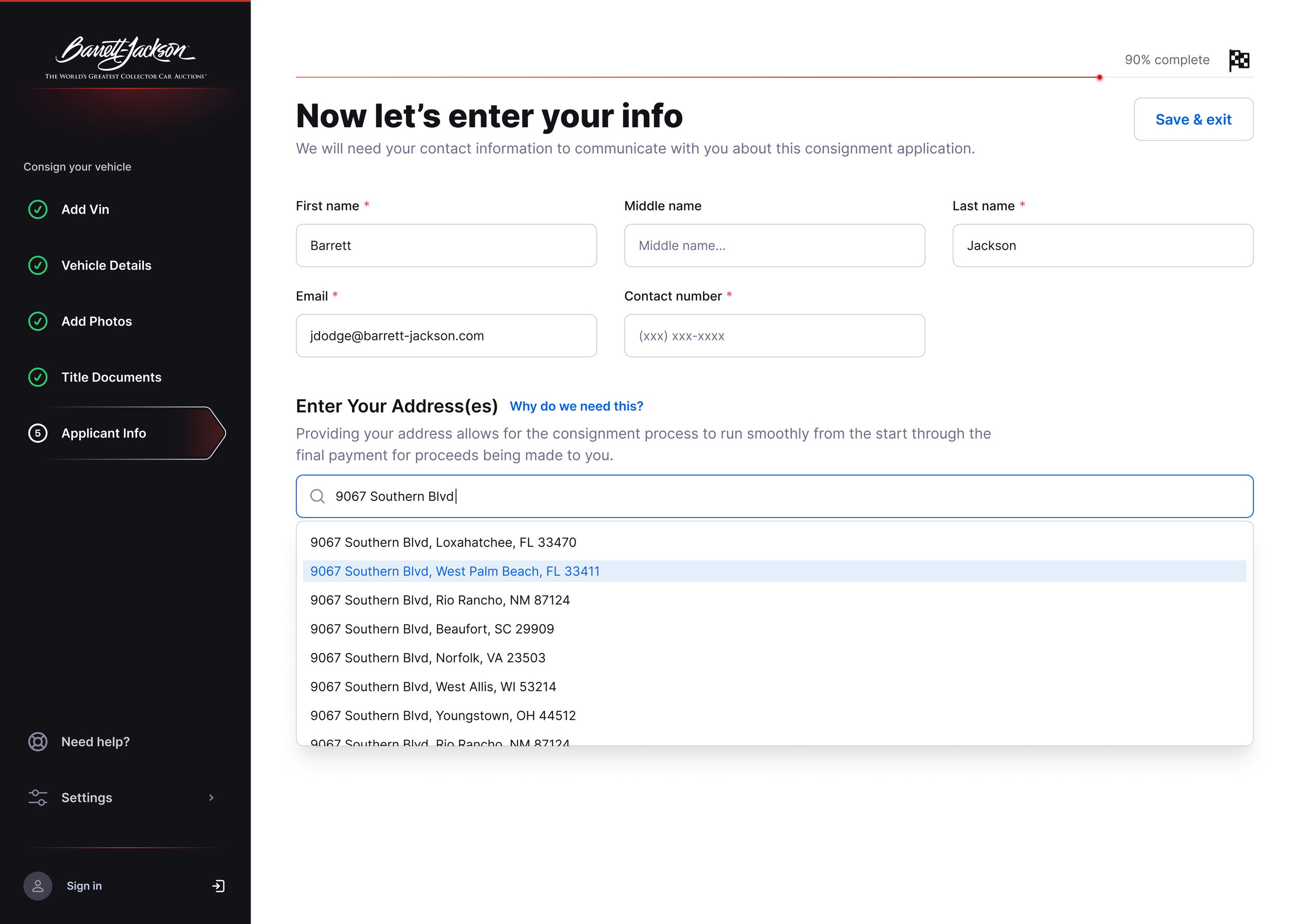This screenshot has width=1299, height=924.
Task: Open the Add Photos step
Action: point(97,322)
